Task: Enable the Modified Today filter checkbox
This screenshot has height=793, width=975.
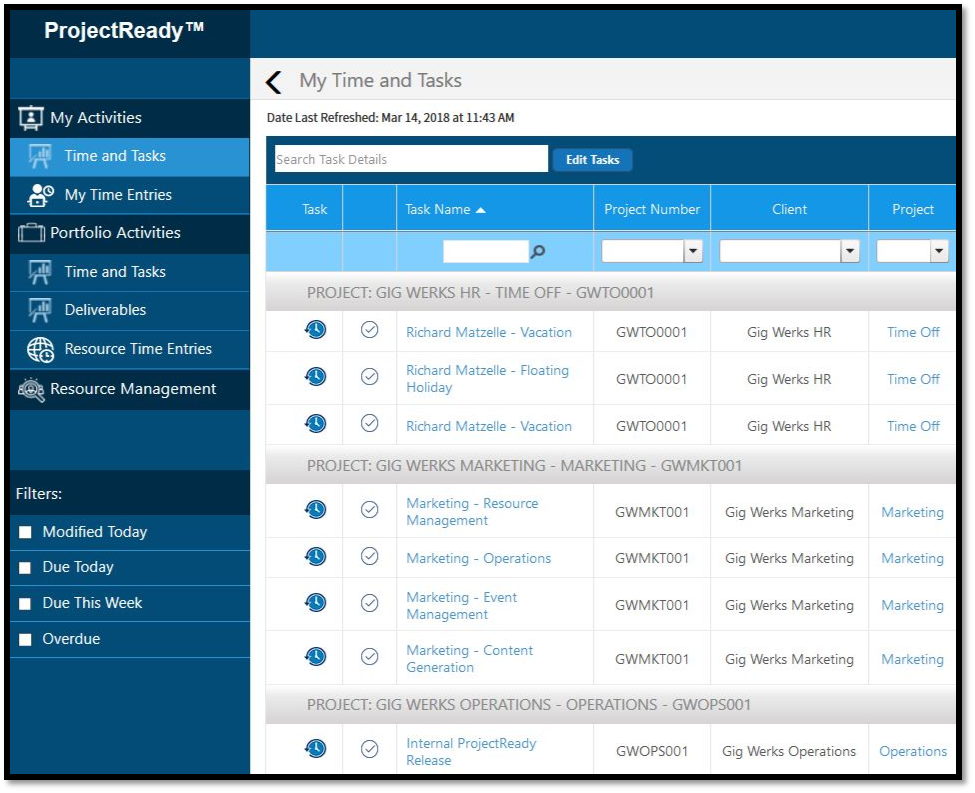Action: pyautogui.click(x=25, y=532)
